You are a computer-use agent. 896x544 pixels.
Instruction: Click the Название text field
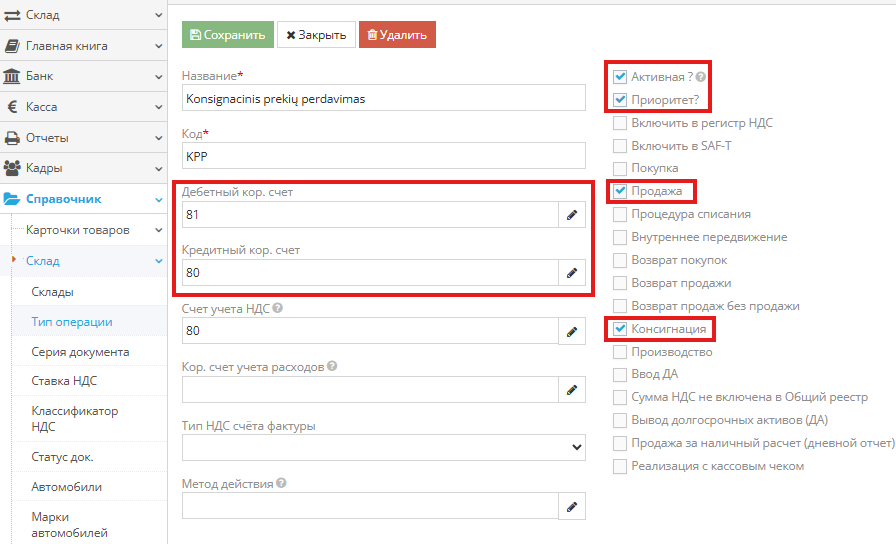pos(384,98)
